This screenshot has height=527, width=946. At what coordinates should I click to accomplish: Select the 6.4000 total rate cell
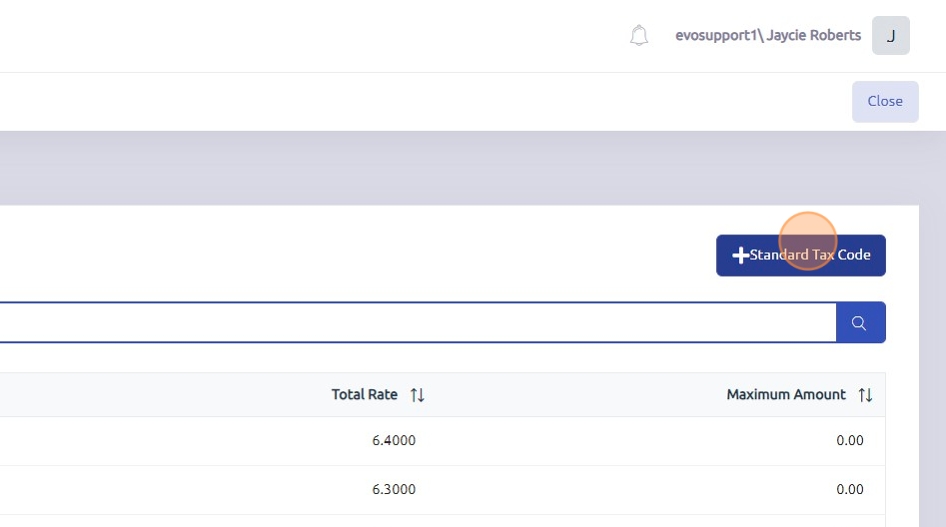(x=392, y=441)
